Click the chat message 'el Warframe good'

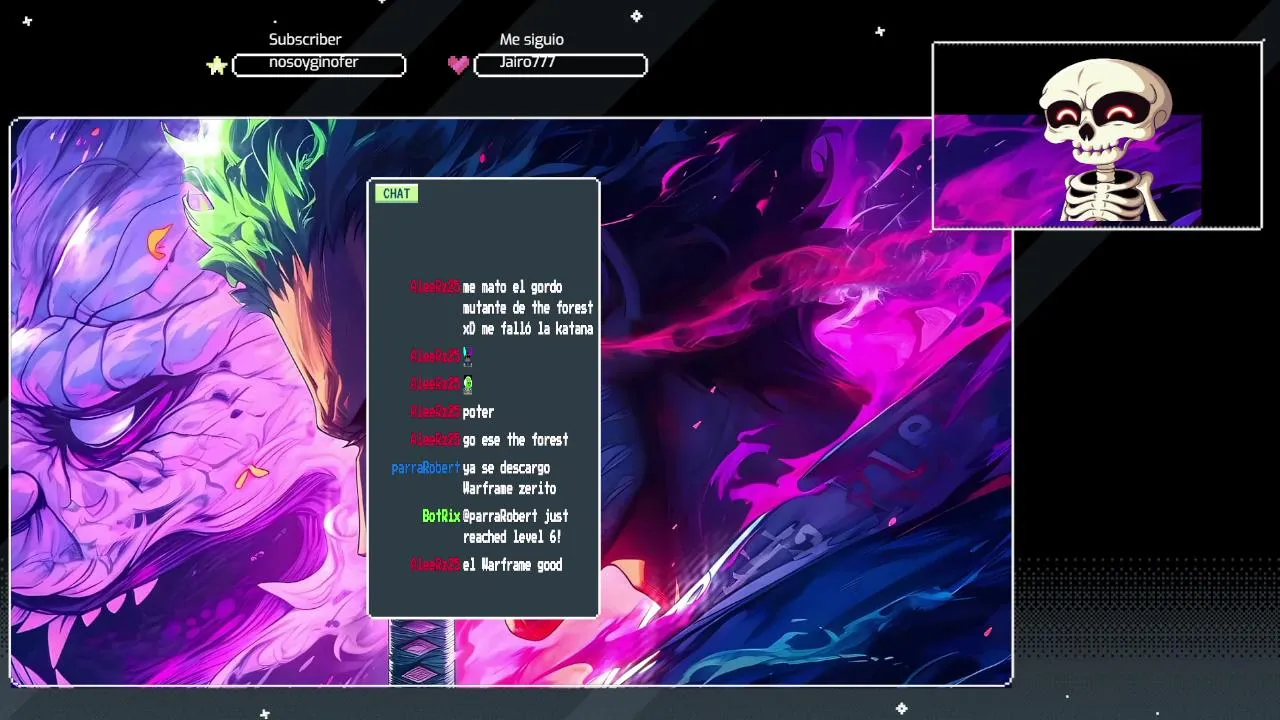(x=512, y=565)
